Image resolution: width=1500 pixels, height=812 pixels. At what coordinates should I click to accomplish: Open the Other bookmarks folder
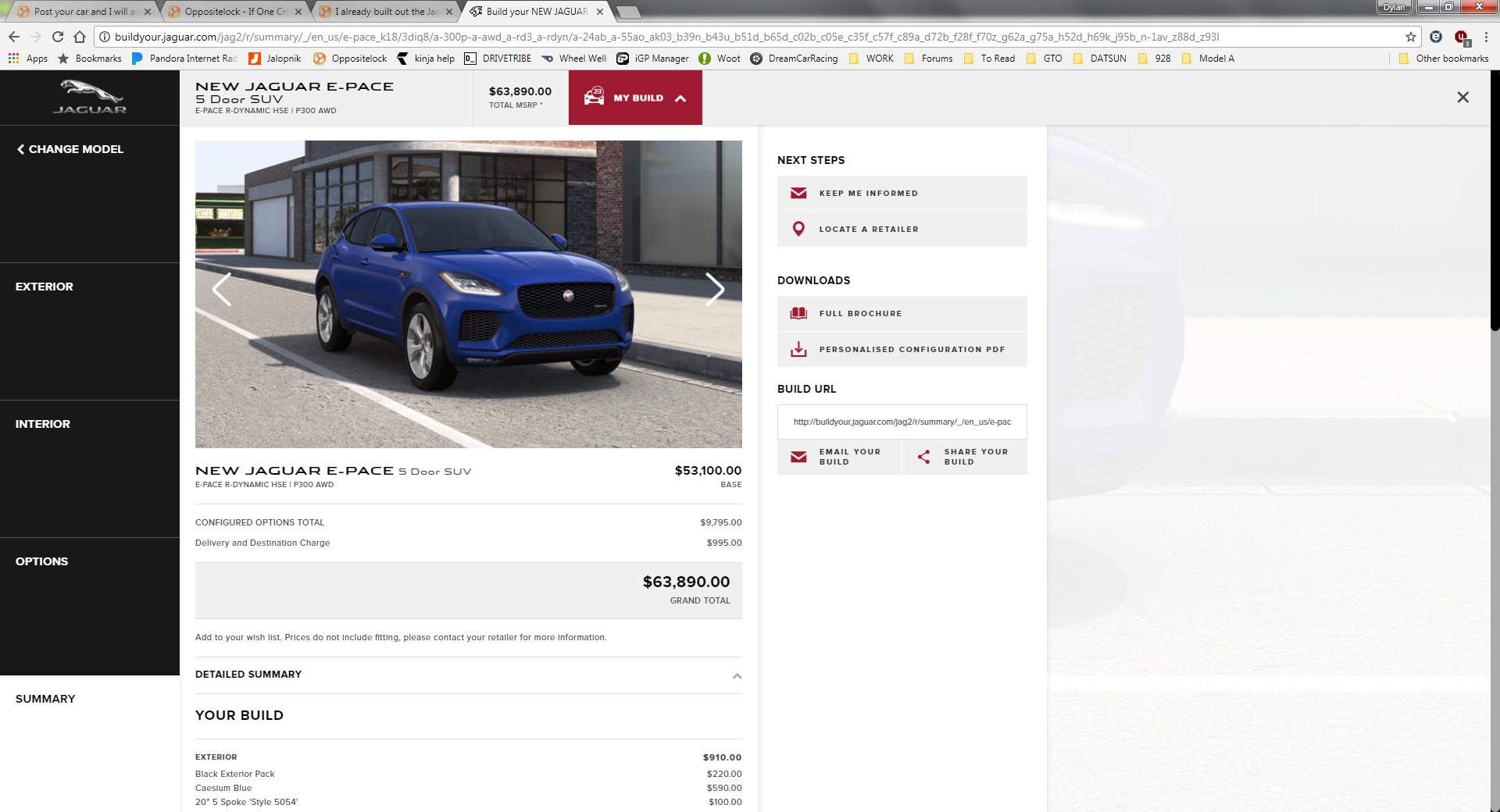(x=1444, y=59)
